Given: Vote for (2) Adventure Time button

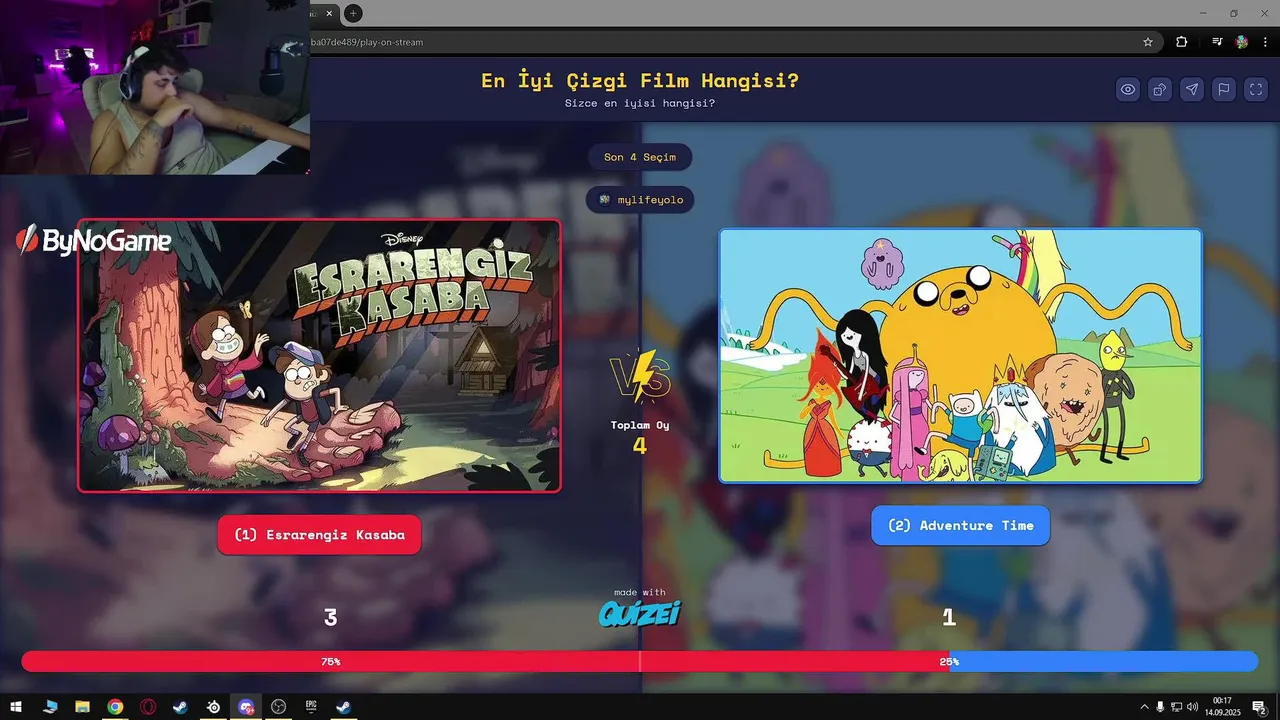Looking at the screenshot, I should [x=960, y=525].
